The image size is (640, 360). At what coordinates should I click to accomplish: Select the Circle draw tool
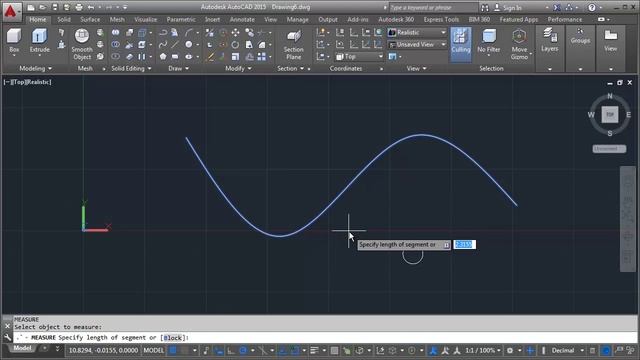click(x=189, y=44)
